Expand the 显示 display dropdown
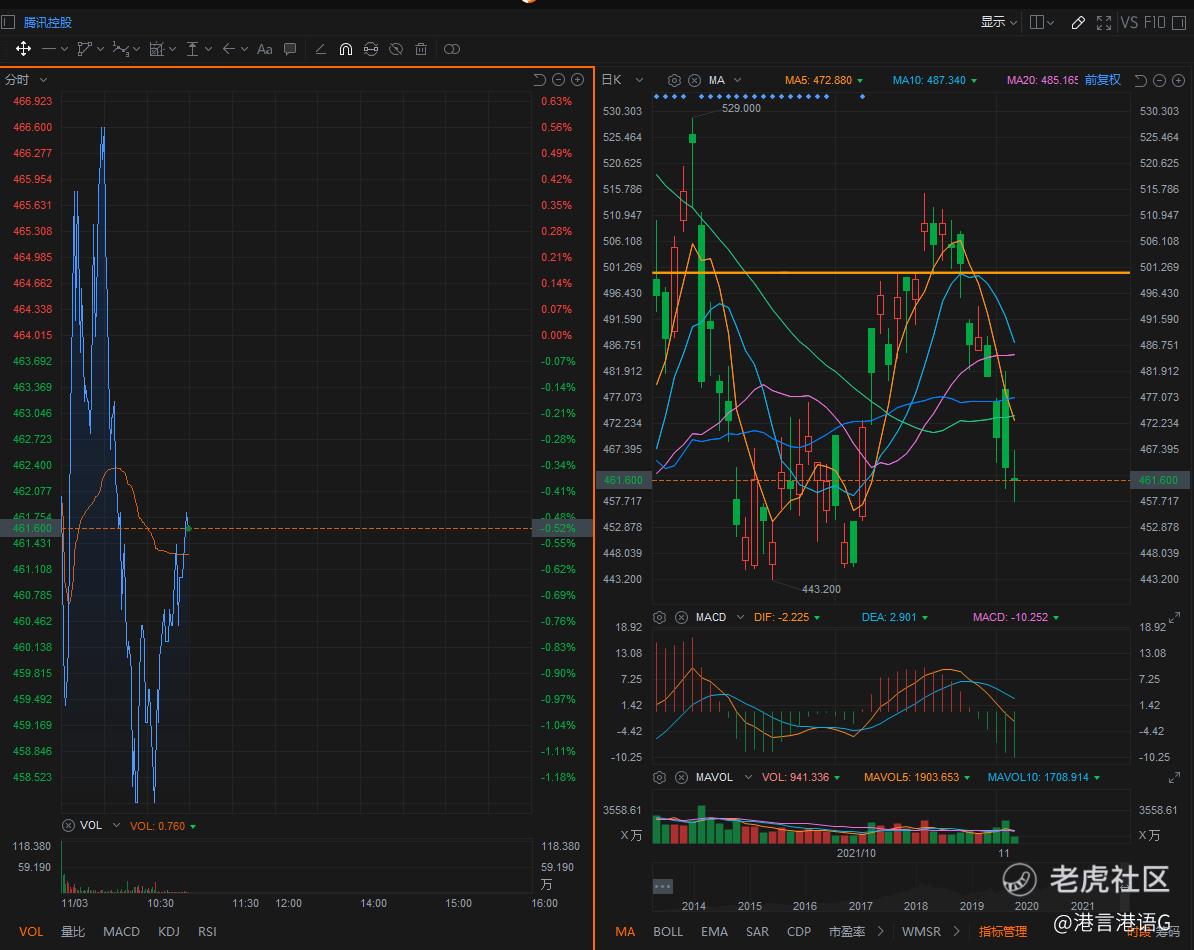This screenshot has width=1194, height=950. coord(998,22)
